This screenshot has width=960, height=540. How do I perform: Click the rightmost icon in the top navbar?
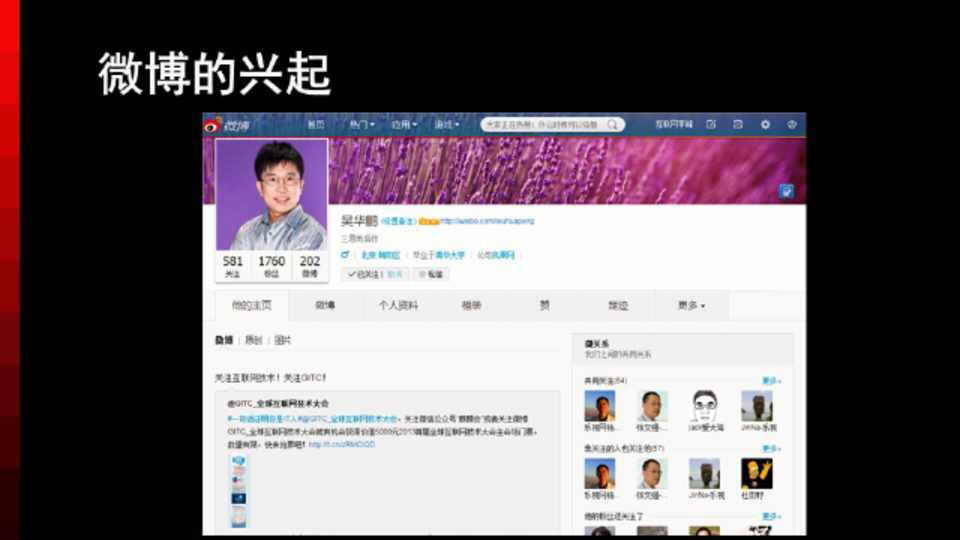click(791, 125)
